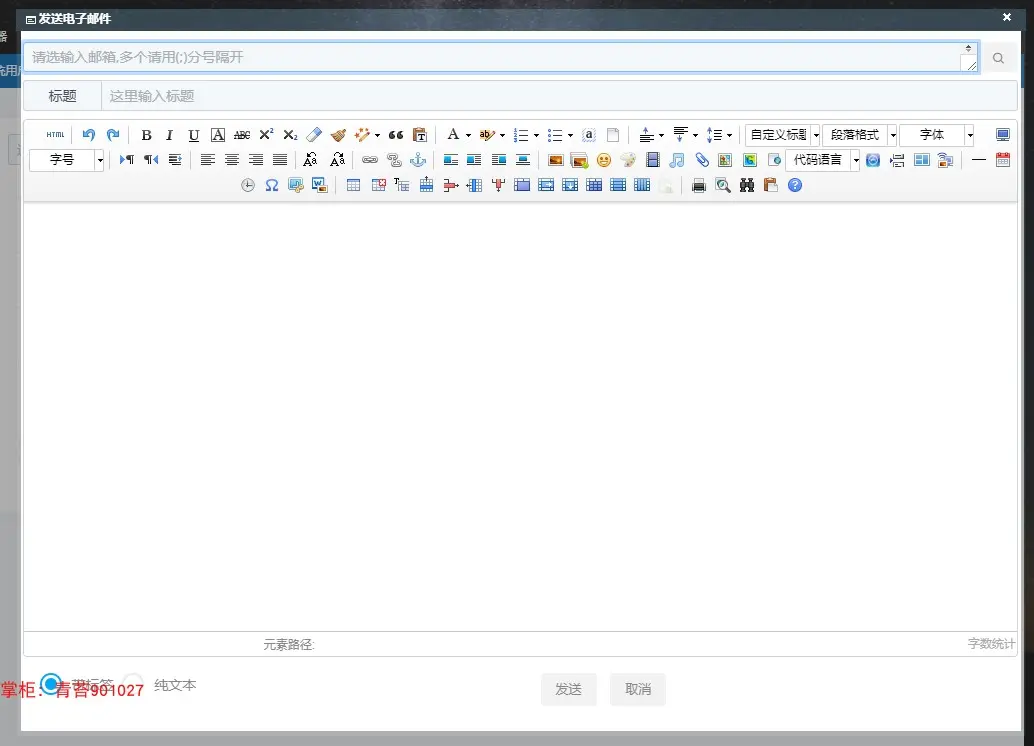Paste as plain text icon
The height and width of the screenshot is (746, 1034).
point(420,135)
